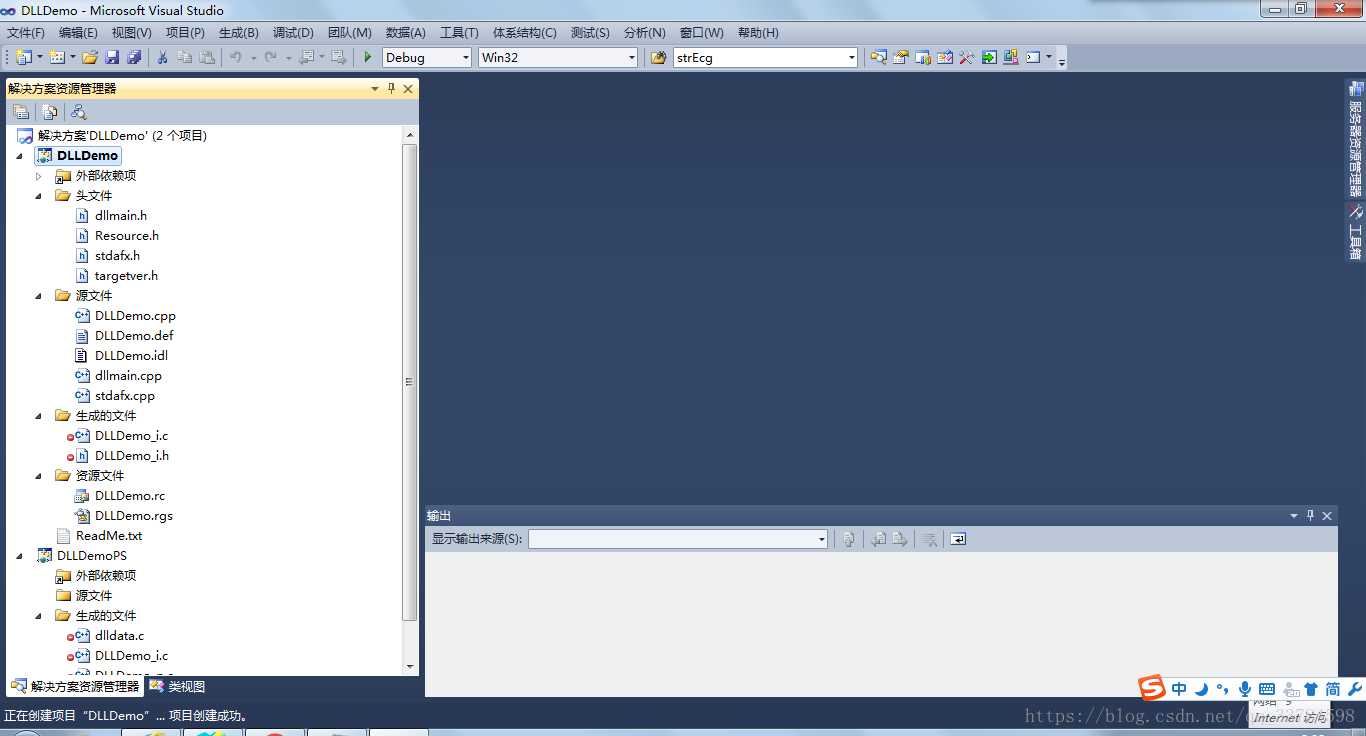Click Solution Explorer vertical scrollbar thumb
The image size is (1366, 736).
(409, 382)
